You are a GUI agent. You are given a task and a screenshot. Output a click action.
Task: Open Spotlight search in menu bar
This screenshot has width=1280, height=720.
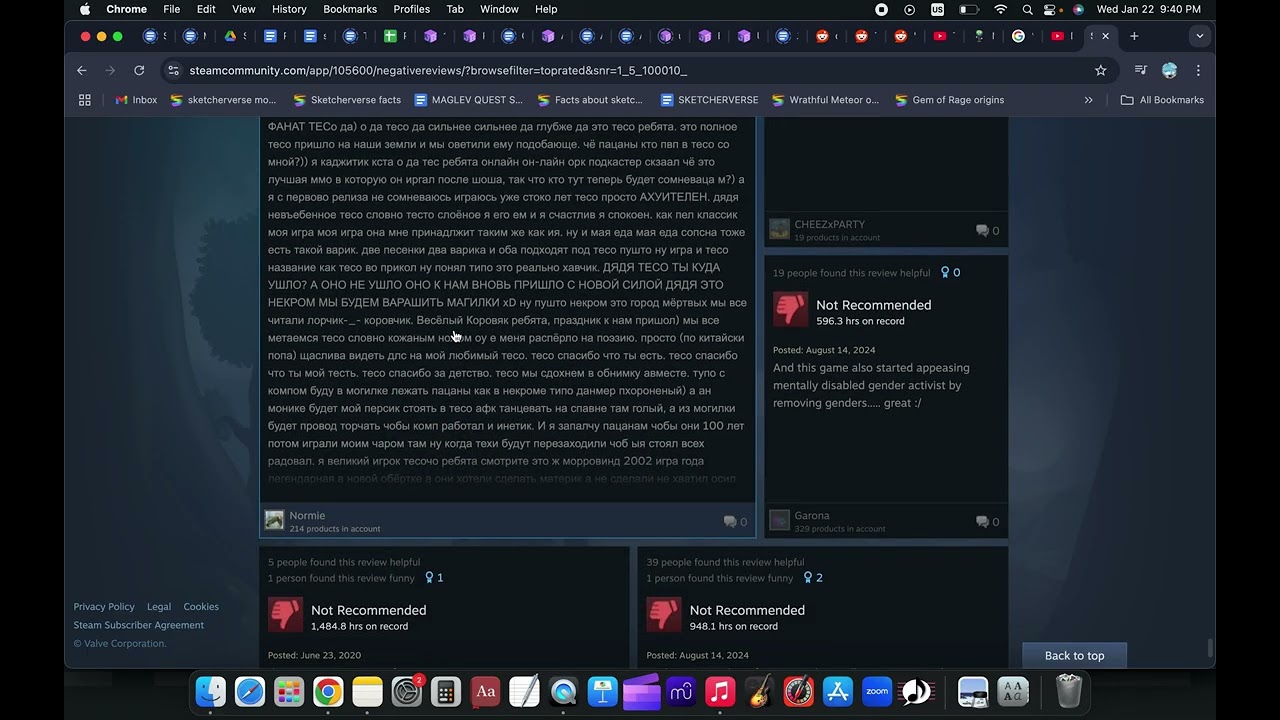1027,9
